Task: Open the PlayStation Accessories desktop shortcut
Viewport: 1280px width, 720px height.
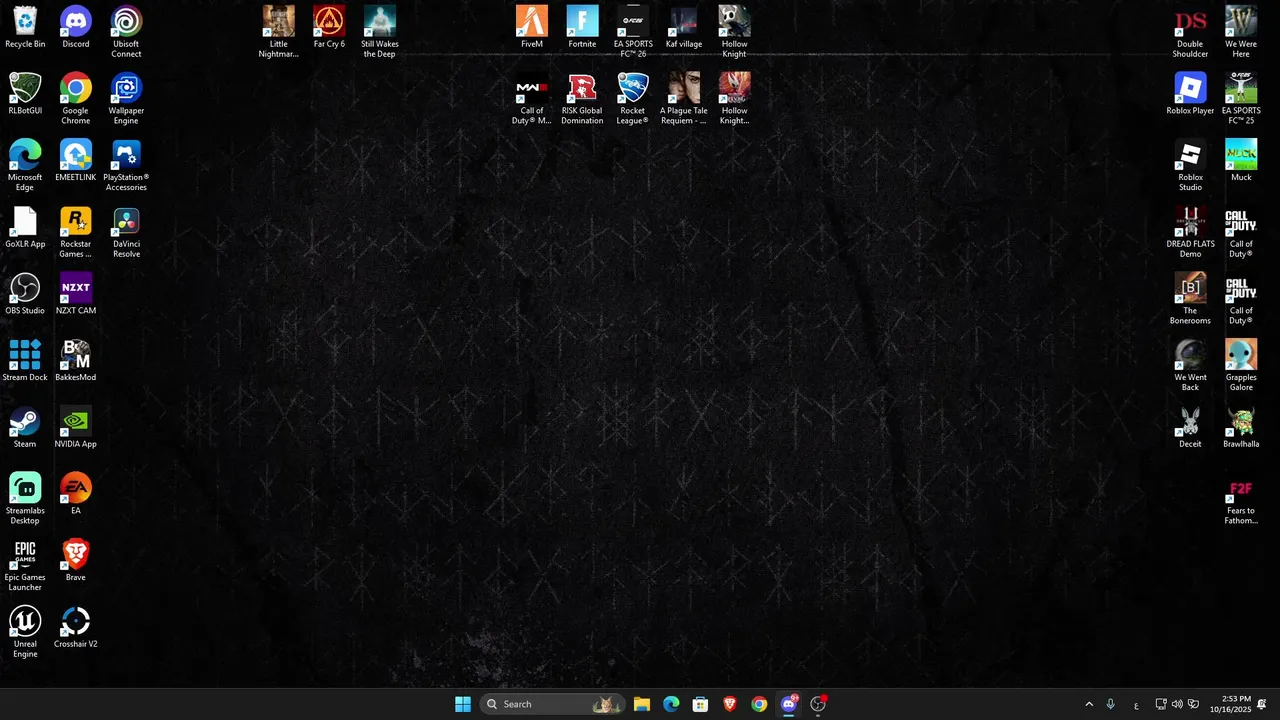Action: [x=126, y=166]
